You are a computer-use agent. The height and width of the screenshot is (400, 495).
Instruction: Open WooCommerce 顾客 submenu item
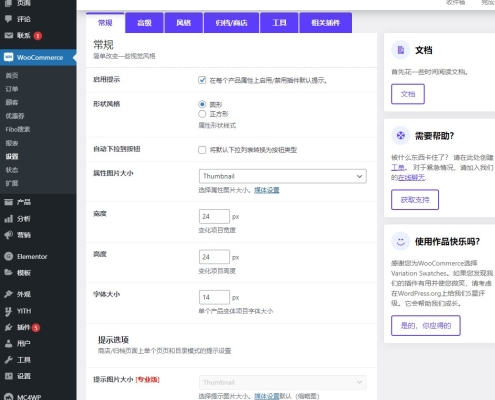coord(12,102)
